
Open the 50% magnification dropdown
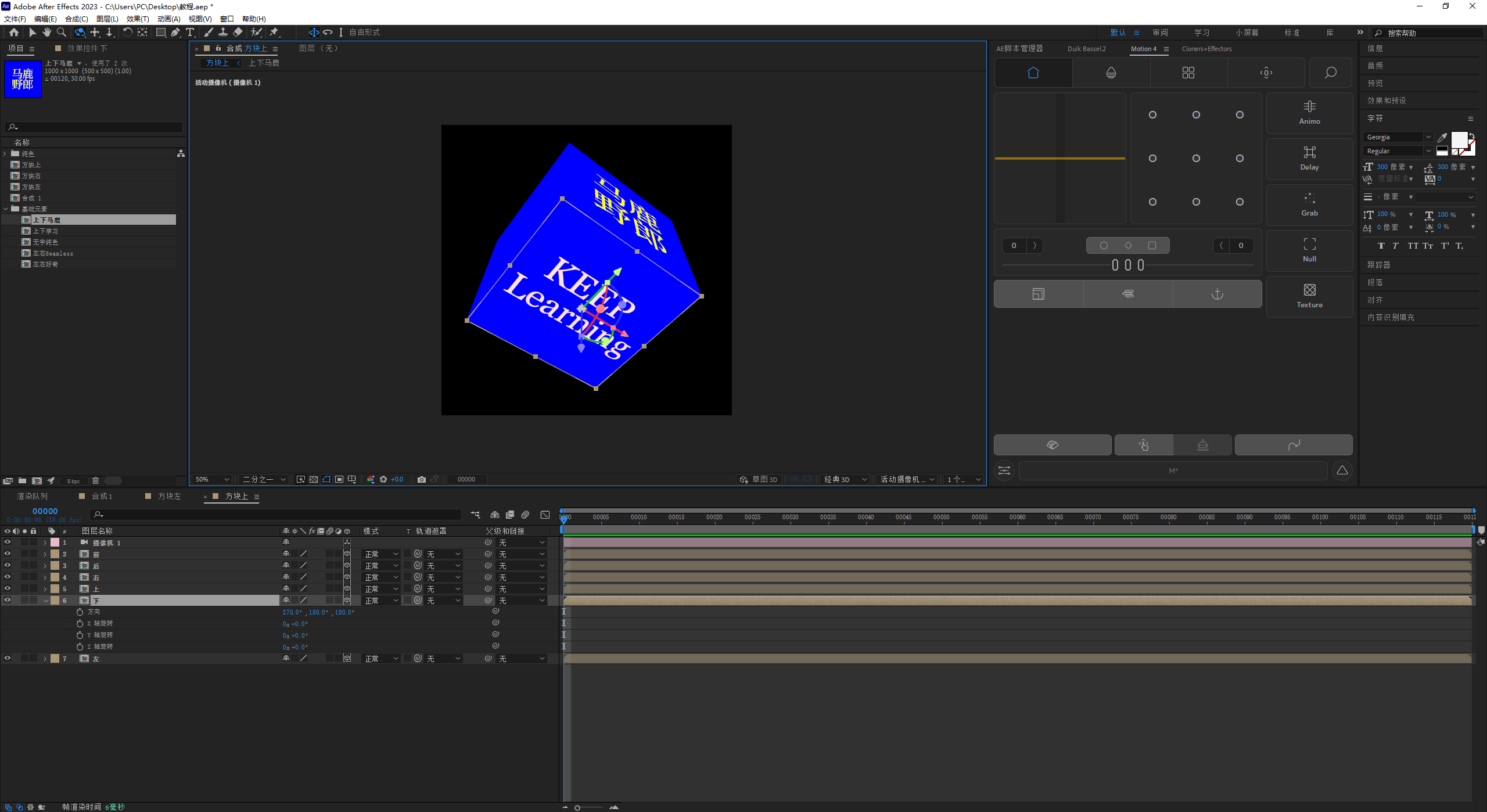click(212, 479)
